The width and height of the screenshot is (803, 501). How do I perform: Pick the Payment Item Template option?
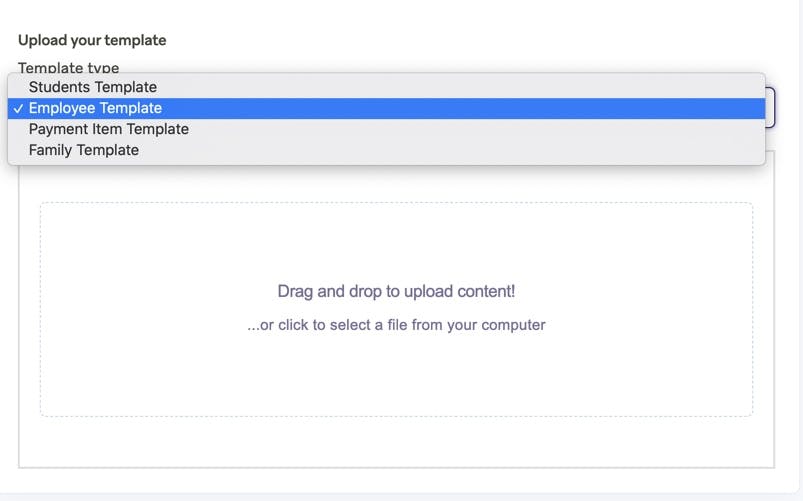click(x=108, y=129)
